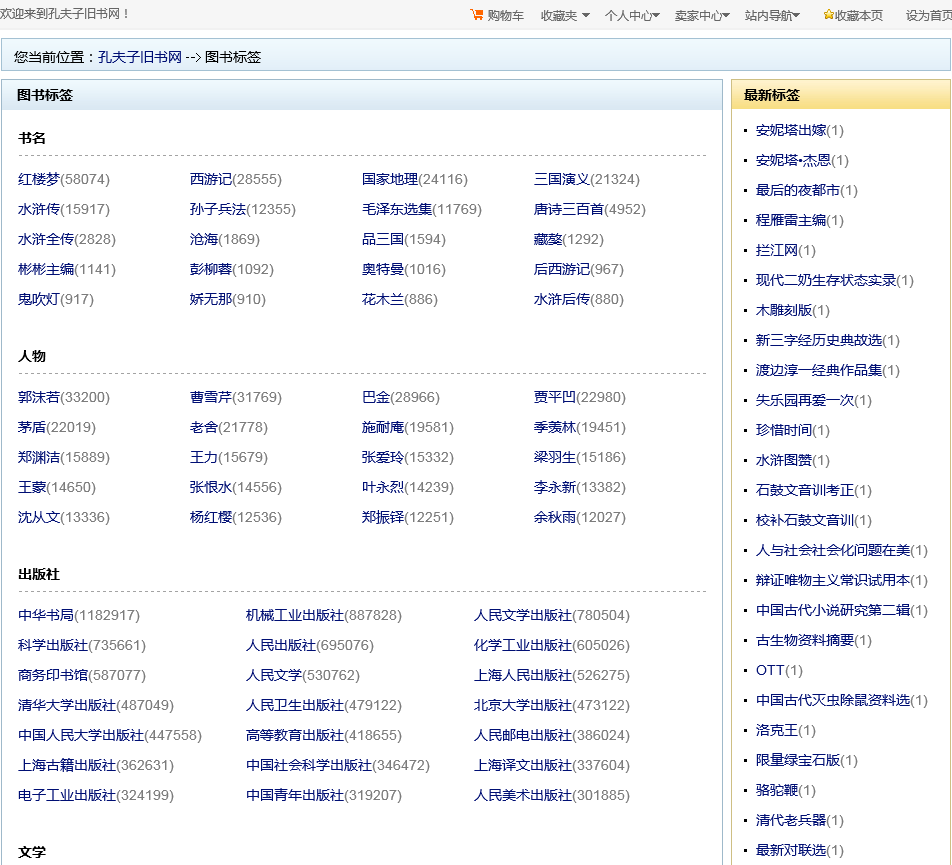952x865 pixels.
Task: Click the 人民美术出版社 tag
Action: click(x=523, y=795)
